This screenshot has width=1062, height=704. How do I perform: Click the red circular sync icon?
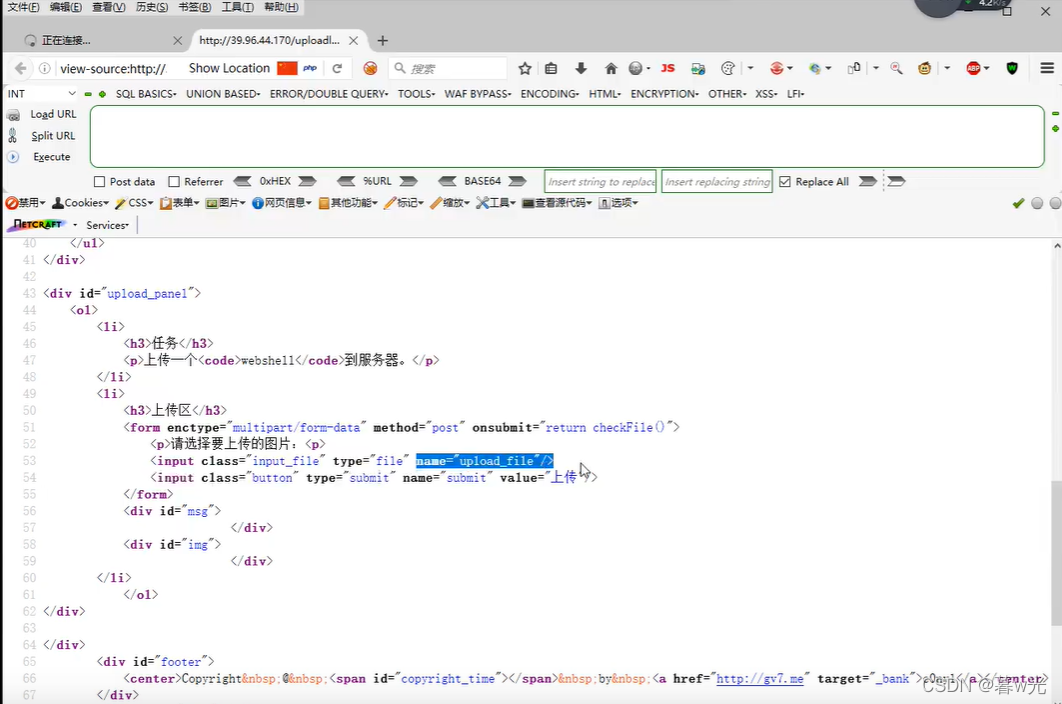[x=777, y=68]
